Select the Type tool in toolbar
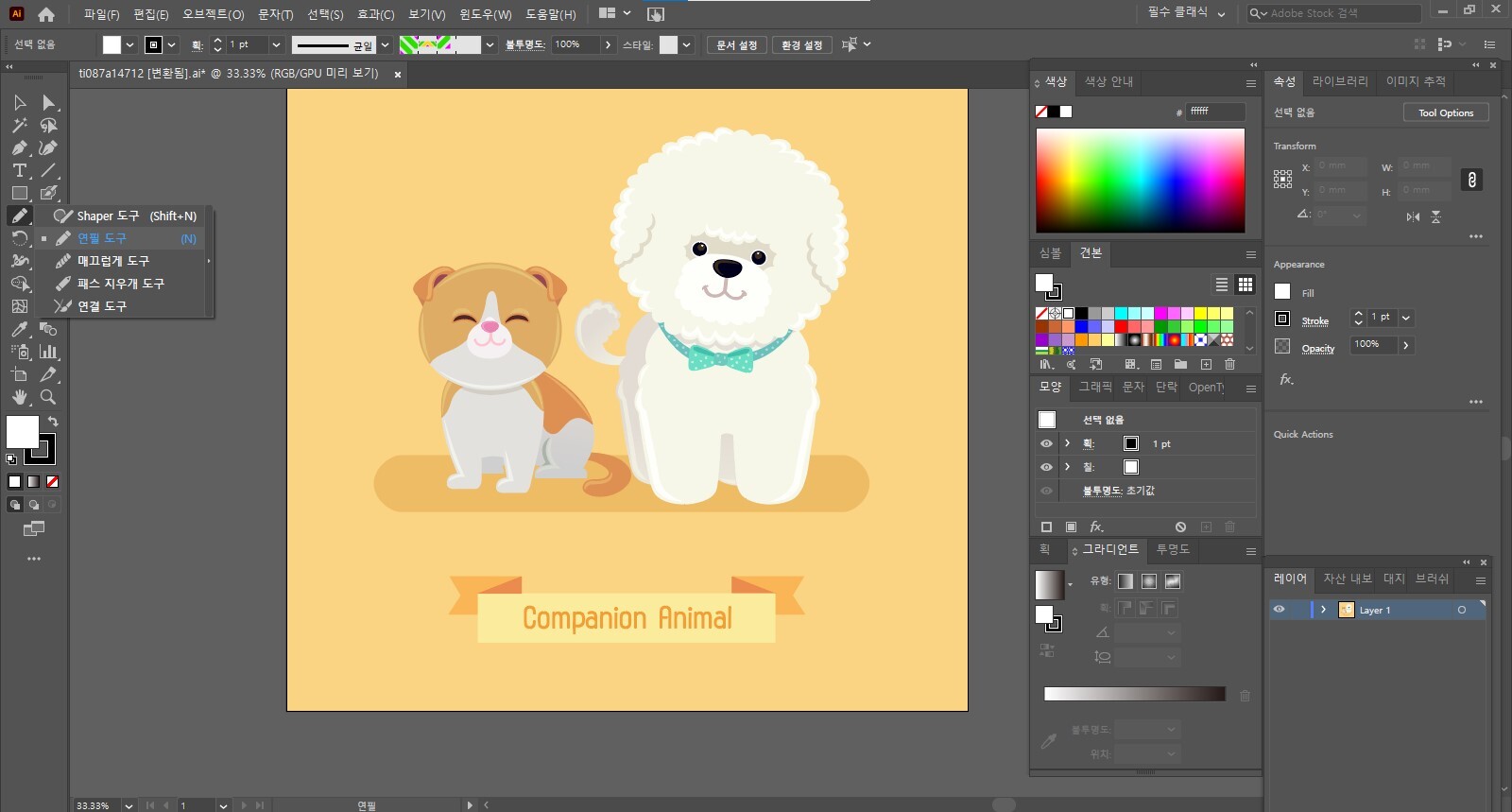Viewport: 1512px width, 812px height. click(19, 171)
